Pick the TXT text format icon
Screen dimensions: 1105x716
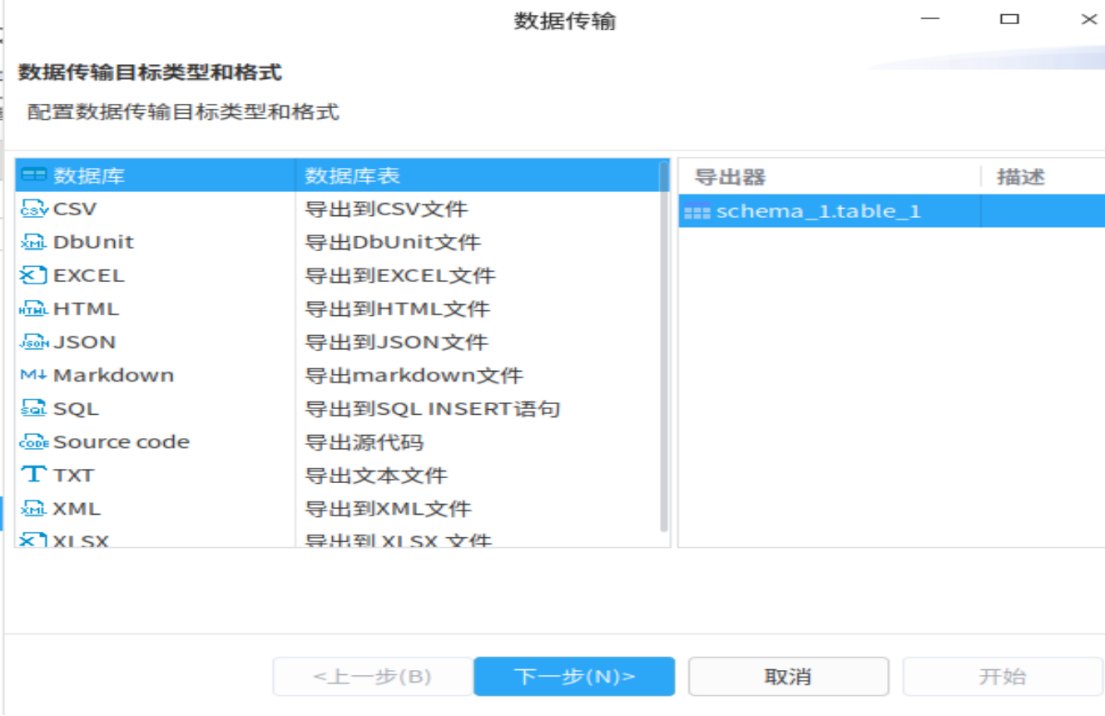(x=34, y=475)
